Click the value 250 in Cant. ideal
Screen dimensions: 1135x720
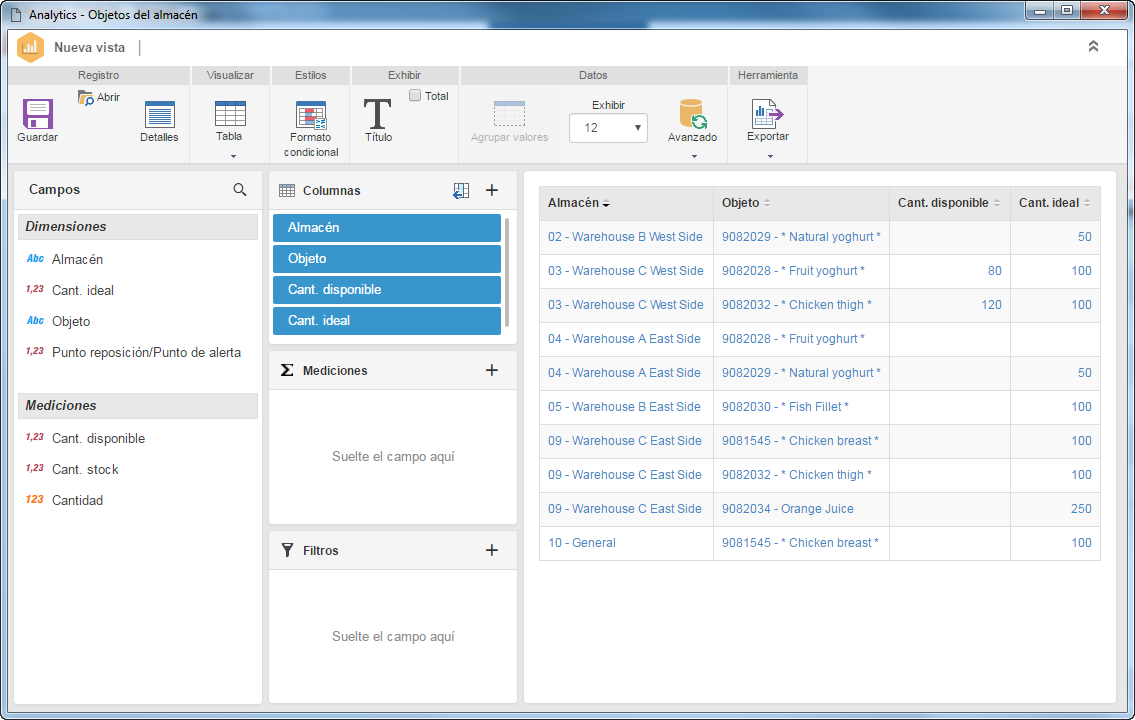(x=1081, y=509)
